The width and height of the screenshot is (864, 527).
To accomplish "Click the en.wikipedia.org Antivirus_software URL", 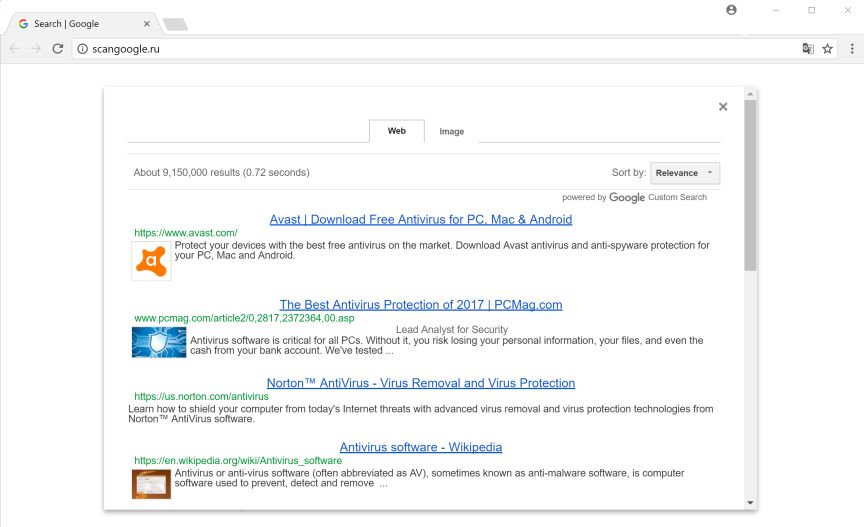I will click(237, 460).
